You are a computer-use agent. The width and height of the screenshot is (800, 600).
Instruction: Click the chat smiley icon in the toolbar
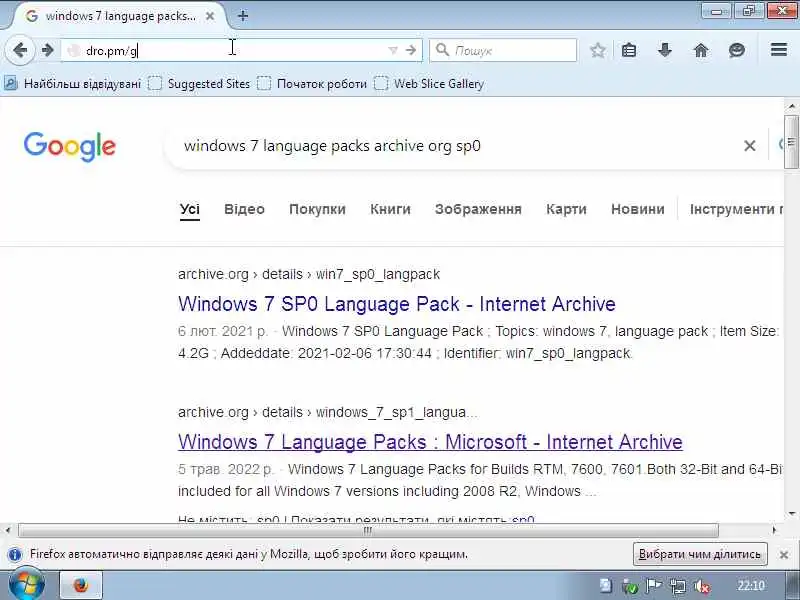point(736,50)
